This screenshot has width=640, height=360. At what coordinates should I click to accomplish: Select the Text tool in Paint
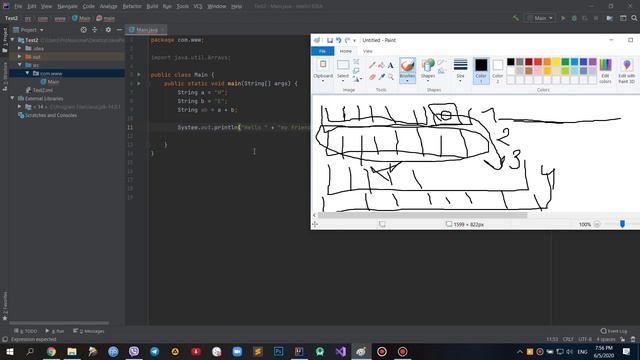click(x=391, y=65)
